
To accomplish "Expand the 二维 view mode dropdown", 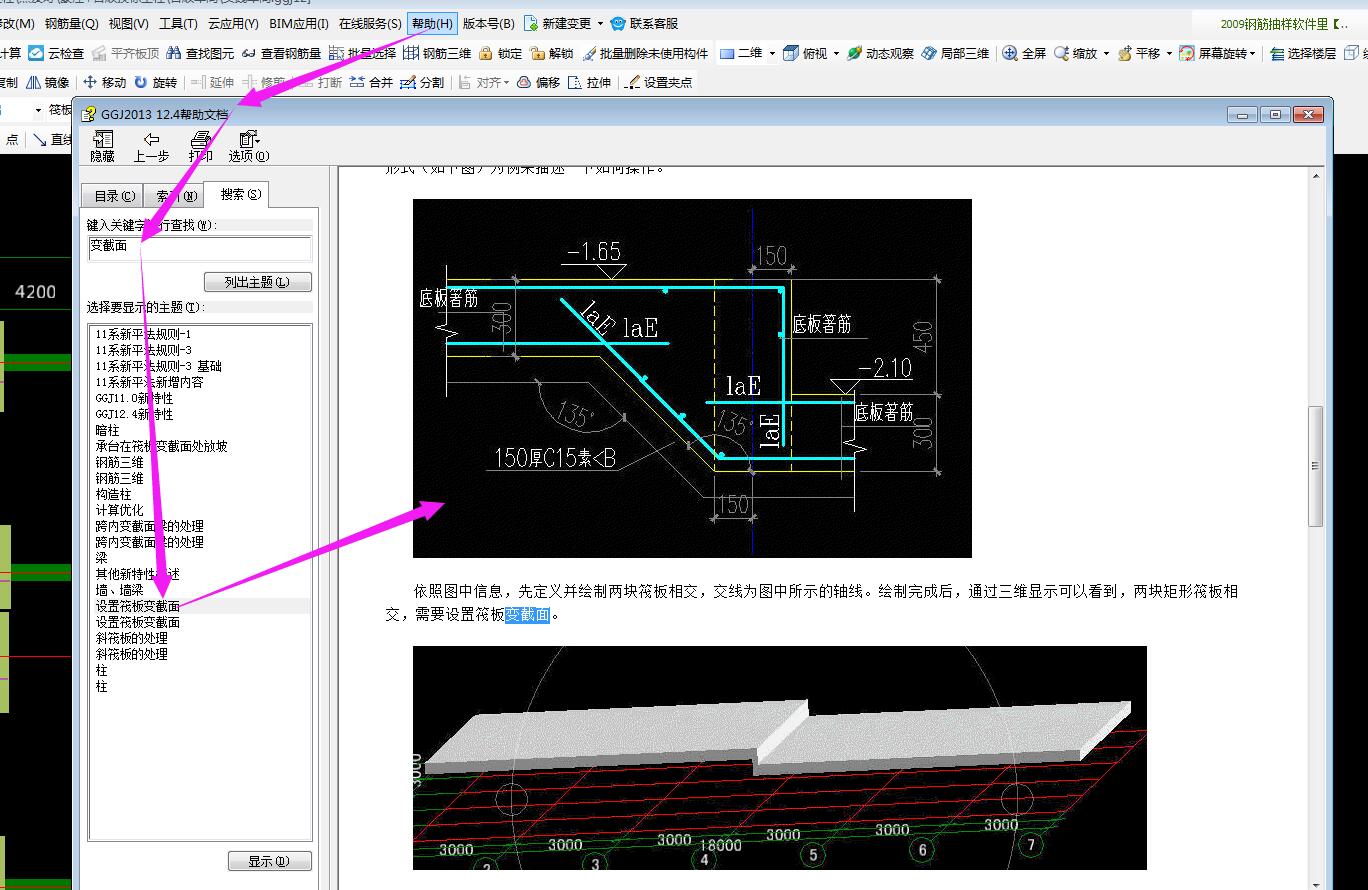I will click(x=772, y=53).
